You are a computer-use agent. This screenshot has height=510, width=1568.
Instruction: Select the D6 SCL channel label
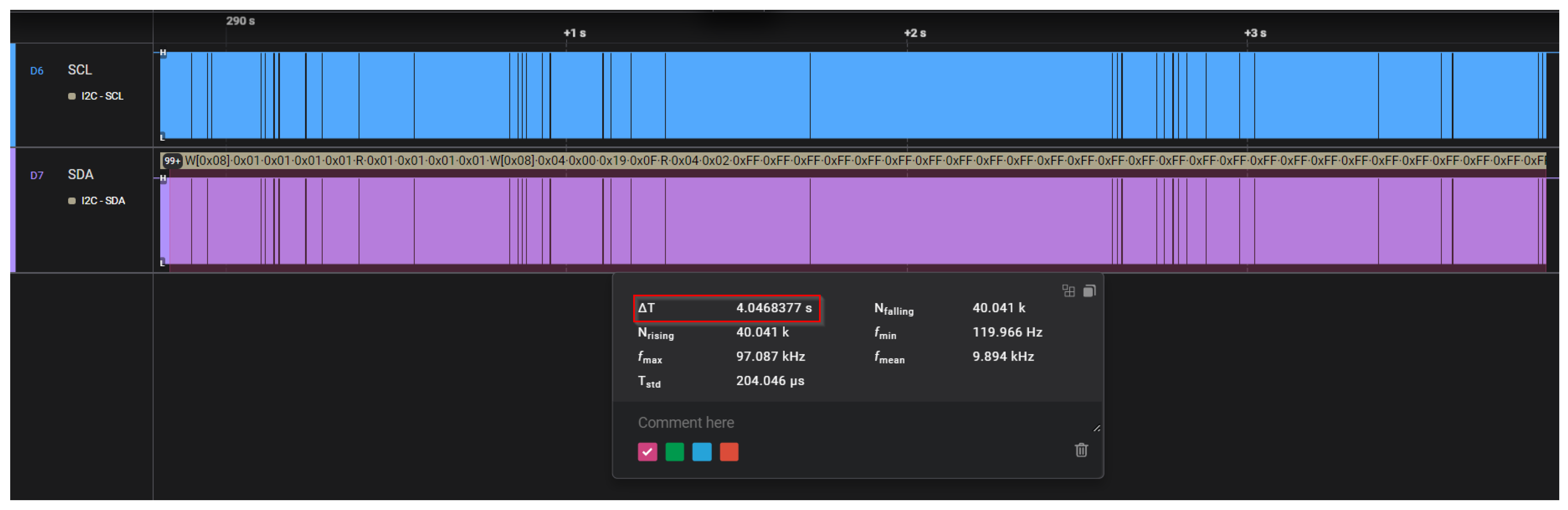point(79,70)
